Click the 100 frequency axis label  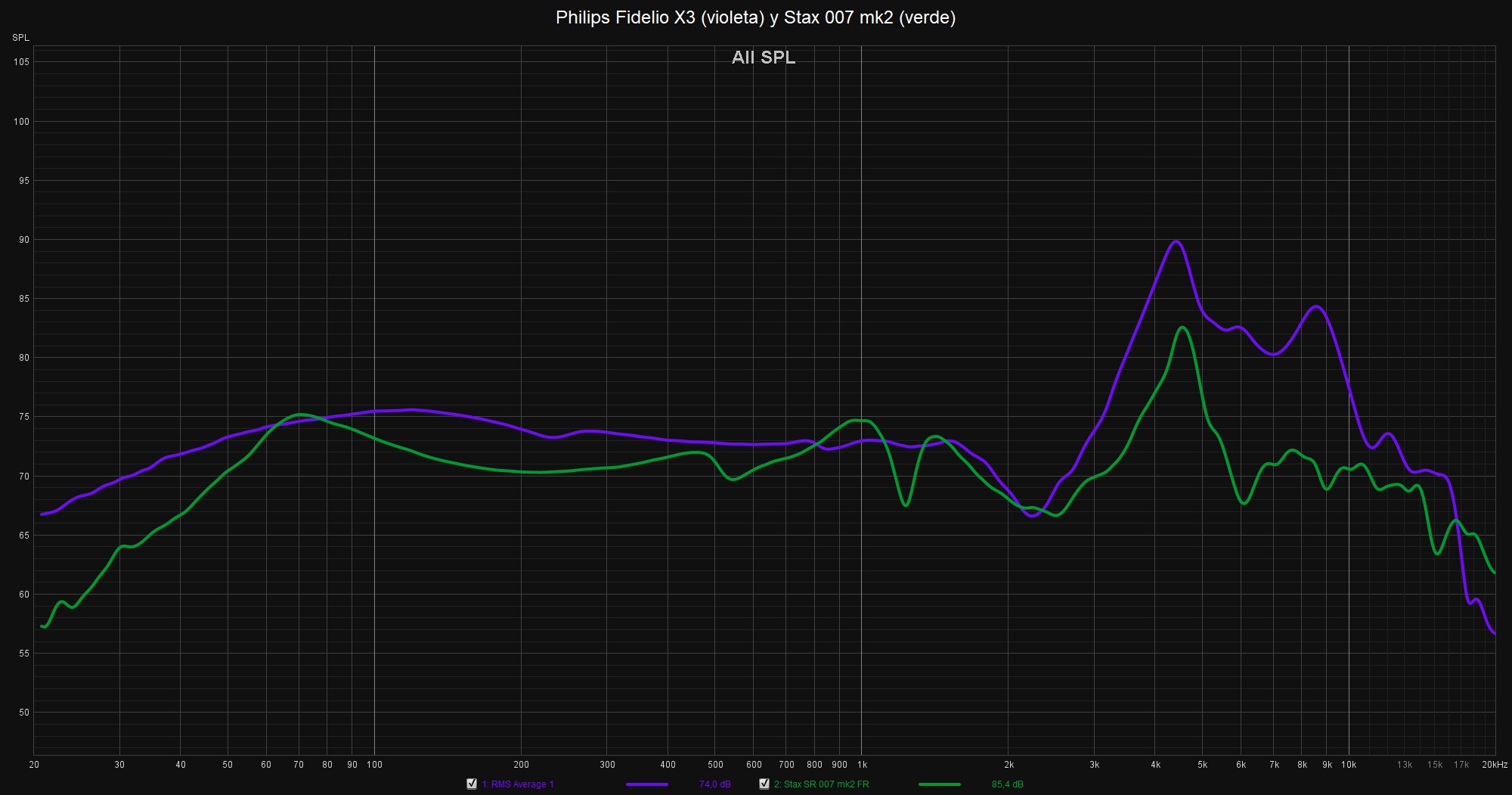[374, 765]
